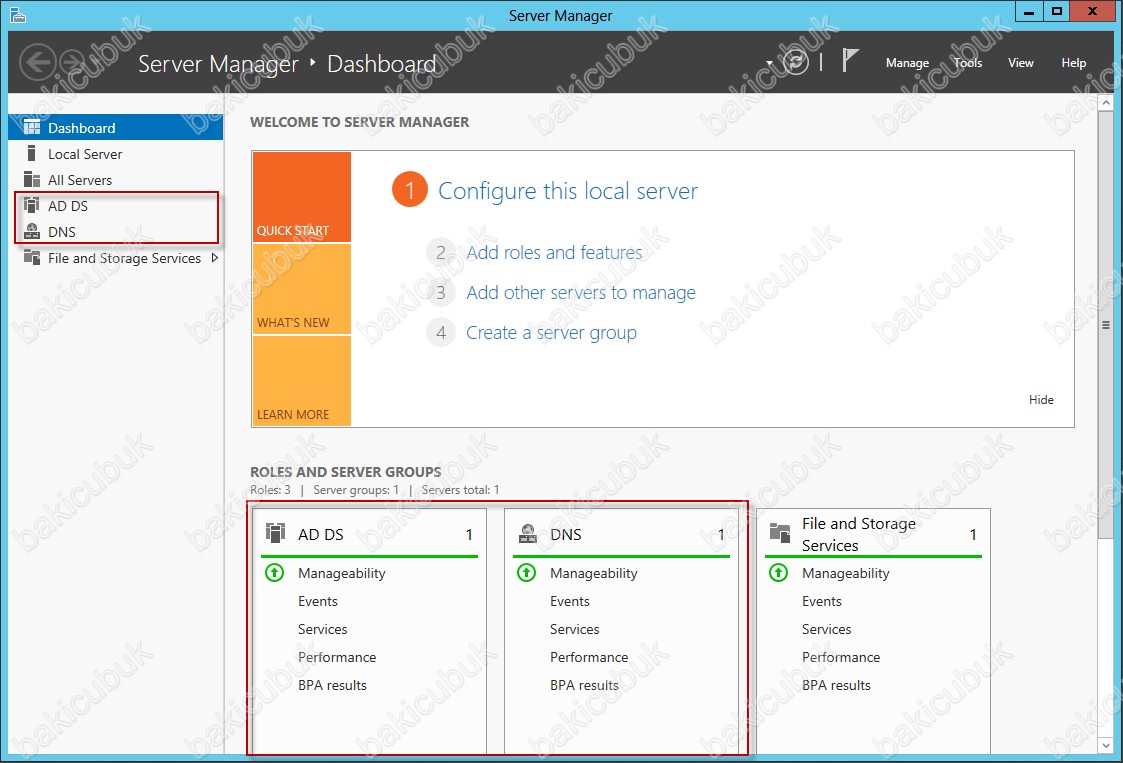Click BPA results in the DNS tile
The height and width of the screenshot is (763, 1123).
click(x=584, y=685)
